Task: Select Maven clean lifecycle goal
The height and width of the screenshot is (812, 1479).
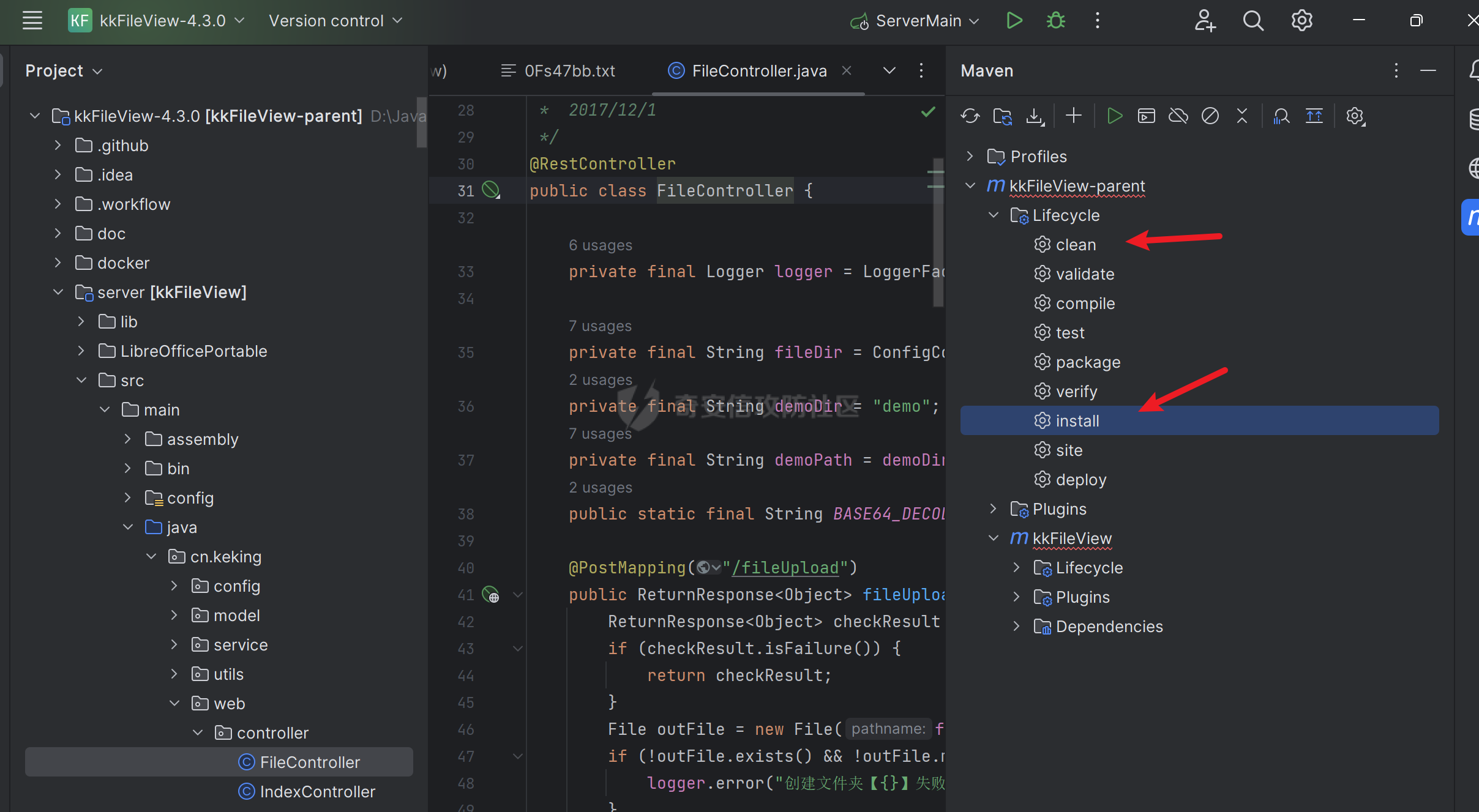Action: (x=1076, y=244)
